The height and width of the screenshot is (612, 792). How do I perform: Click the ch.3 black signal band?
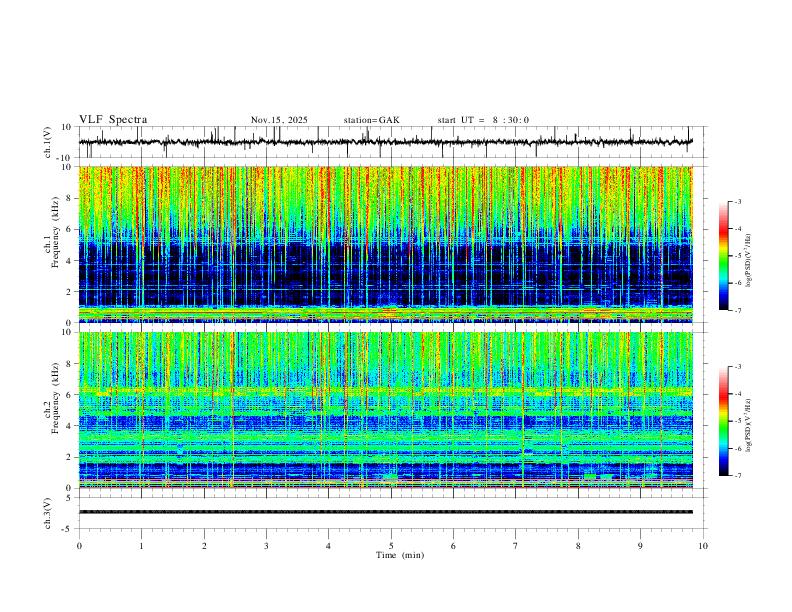point(385,512)
